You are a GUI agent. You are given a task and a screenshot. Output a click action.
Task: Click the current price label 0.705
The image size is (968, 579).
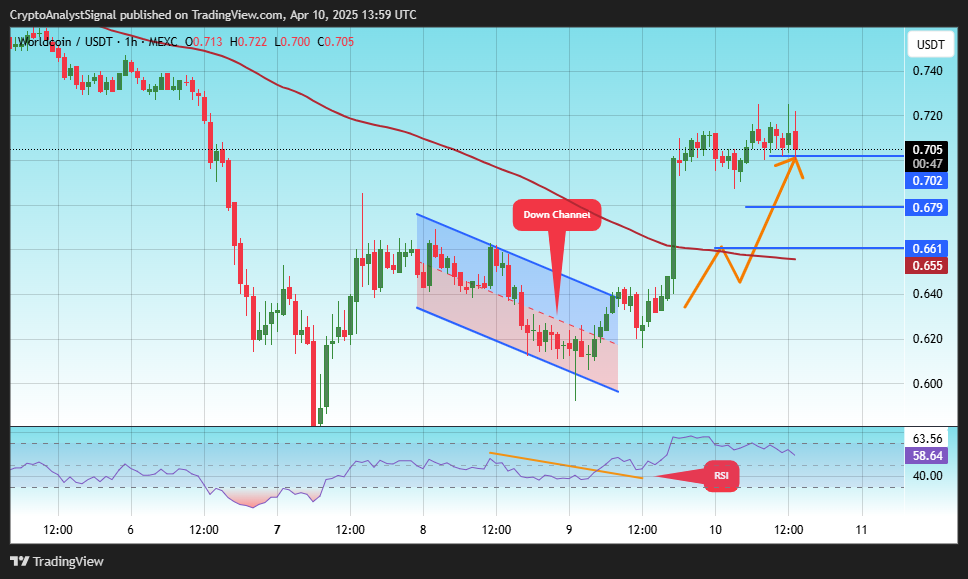(x=927, y=149)
